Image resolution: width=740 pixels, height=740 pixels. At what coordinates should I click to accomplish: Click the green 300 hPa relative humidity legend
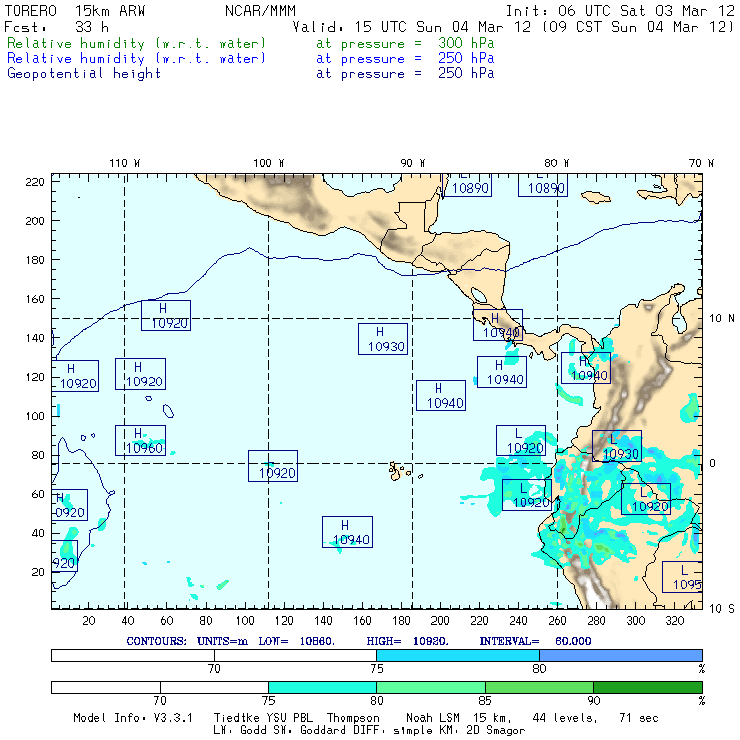[136, 44]
